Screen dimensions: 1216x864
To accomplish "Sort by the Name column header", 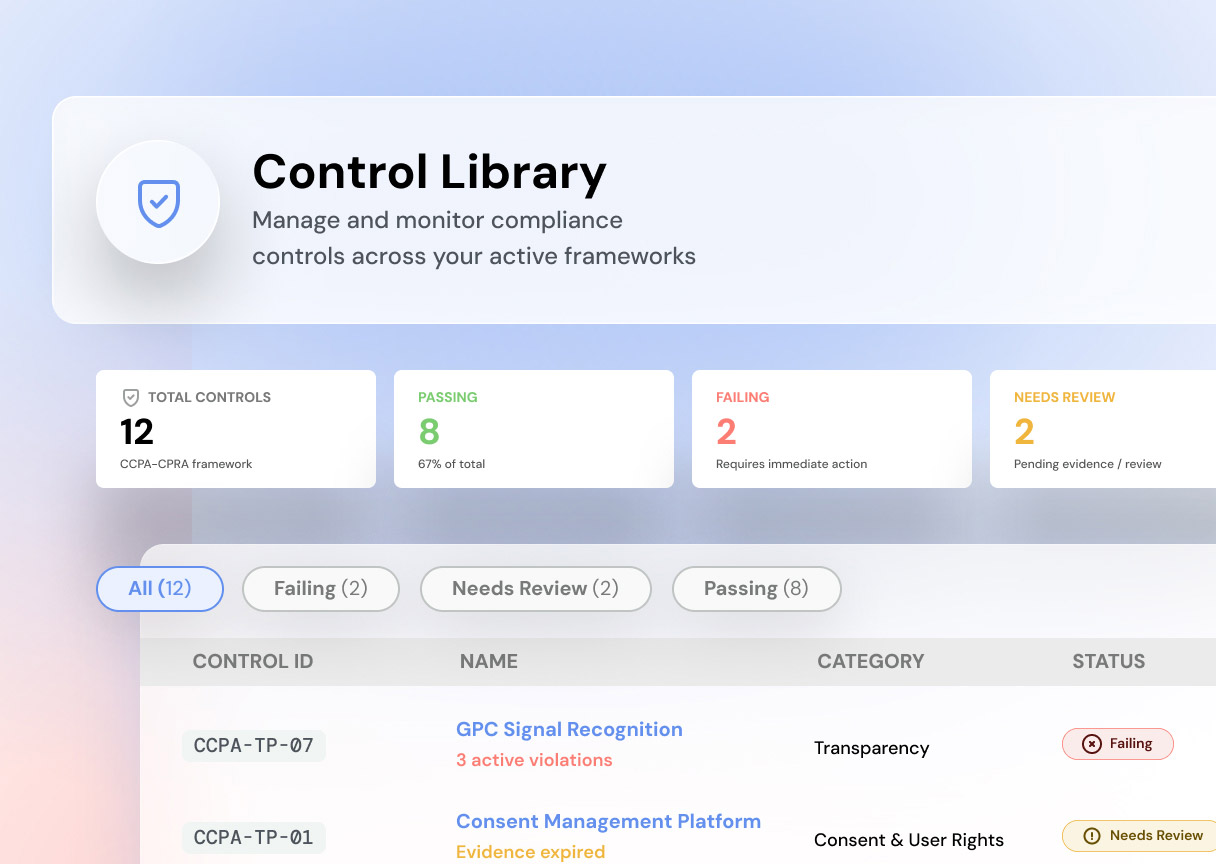I will pyautogui.click(x=489, y=662).
